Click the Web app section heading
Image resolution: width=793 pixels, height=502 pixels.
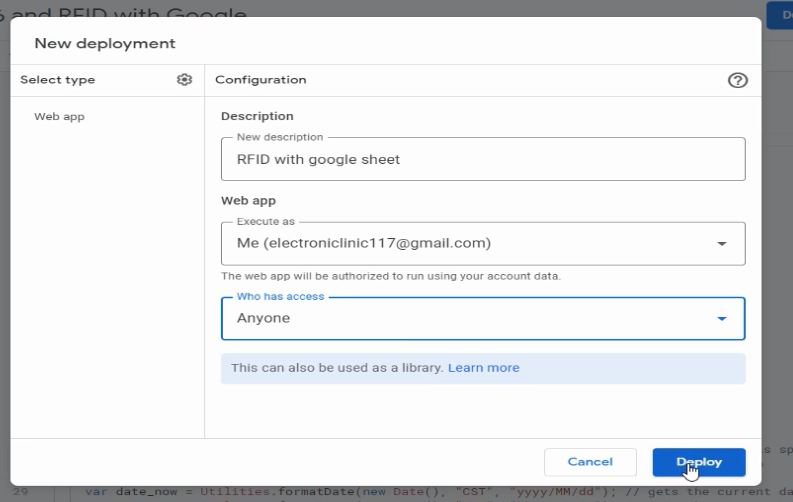[x=248, y=201]
